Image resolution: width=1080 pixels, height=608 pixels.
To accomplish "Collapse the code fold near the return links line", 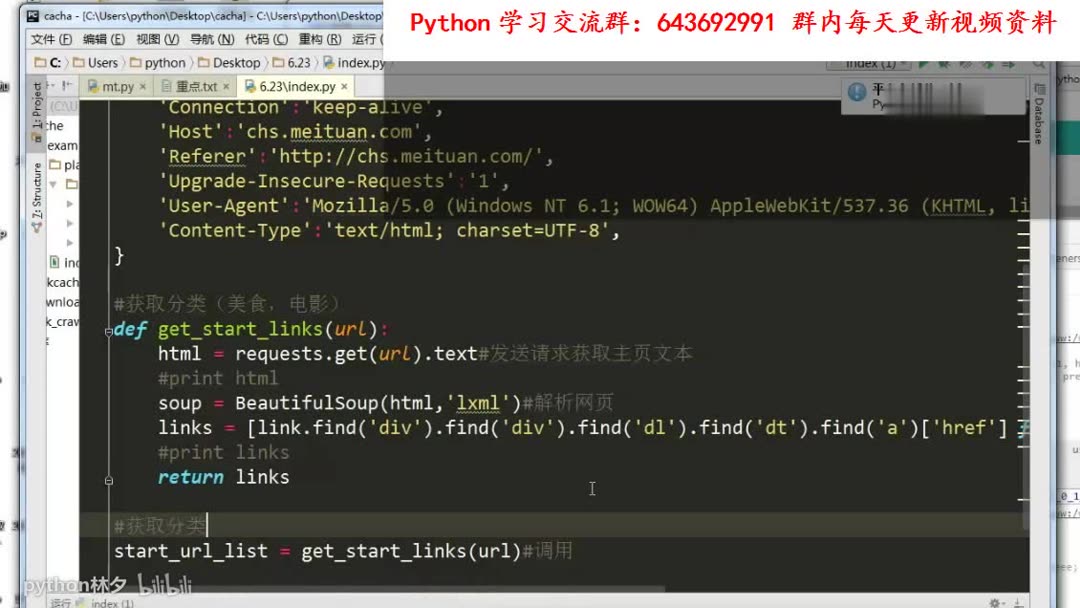I will tap(108, 481).
